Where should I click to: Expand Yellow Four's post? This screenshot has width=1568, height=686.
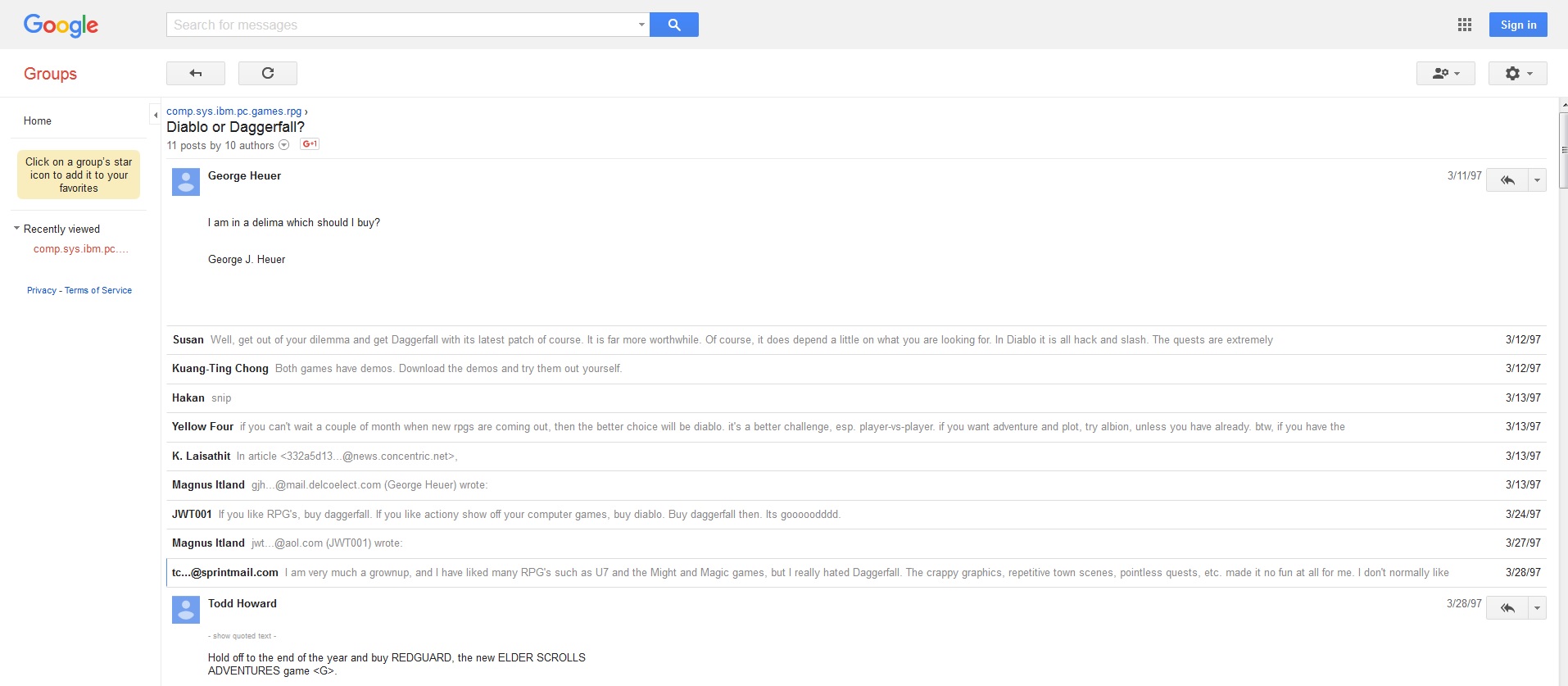[x=856, y=427]
